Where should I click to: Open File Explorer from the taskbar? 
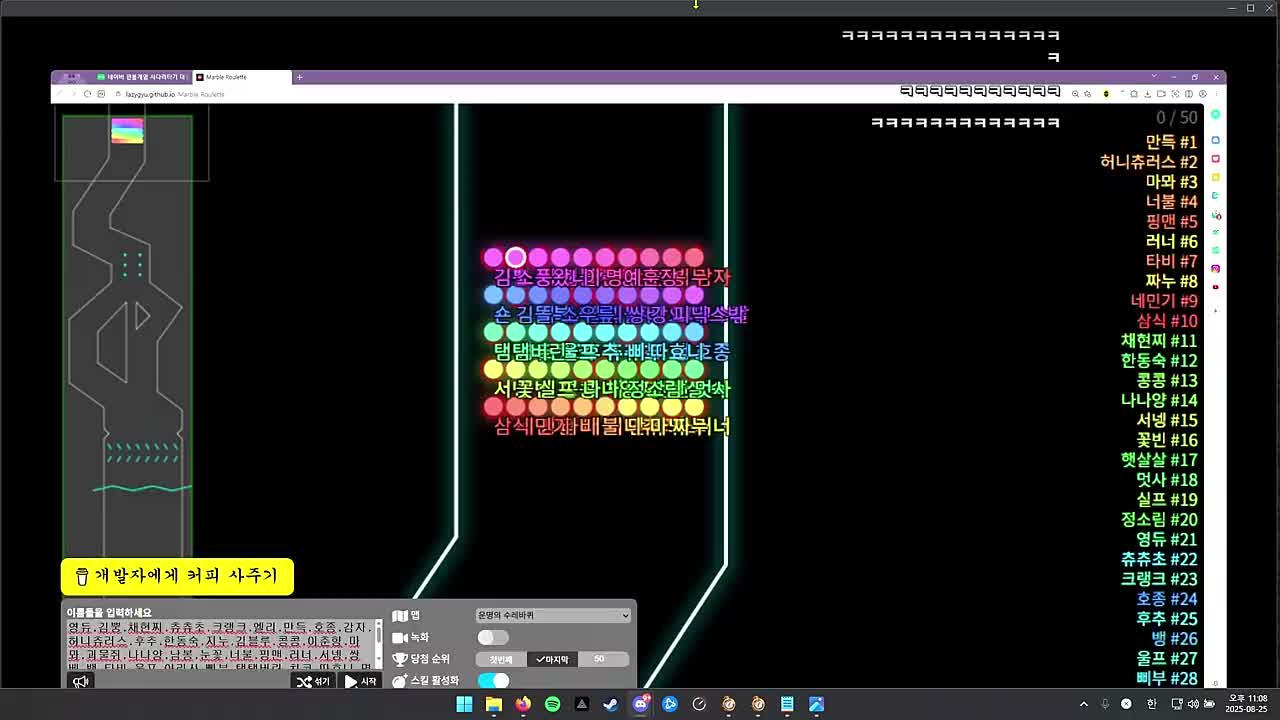pos(493,704)
